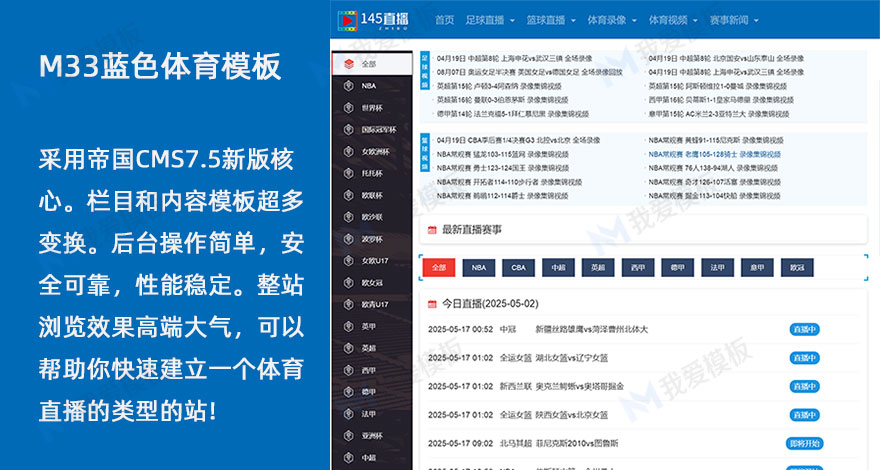Screen dimensions: 880x470
Task: Open highlighted 老鹰105-128骑士 录像集锦 link
Action: pos(715,154)
